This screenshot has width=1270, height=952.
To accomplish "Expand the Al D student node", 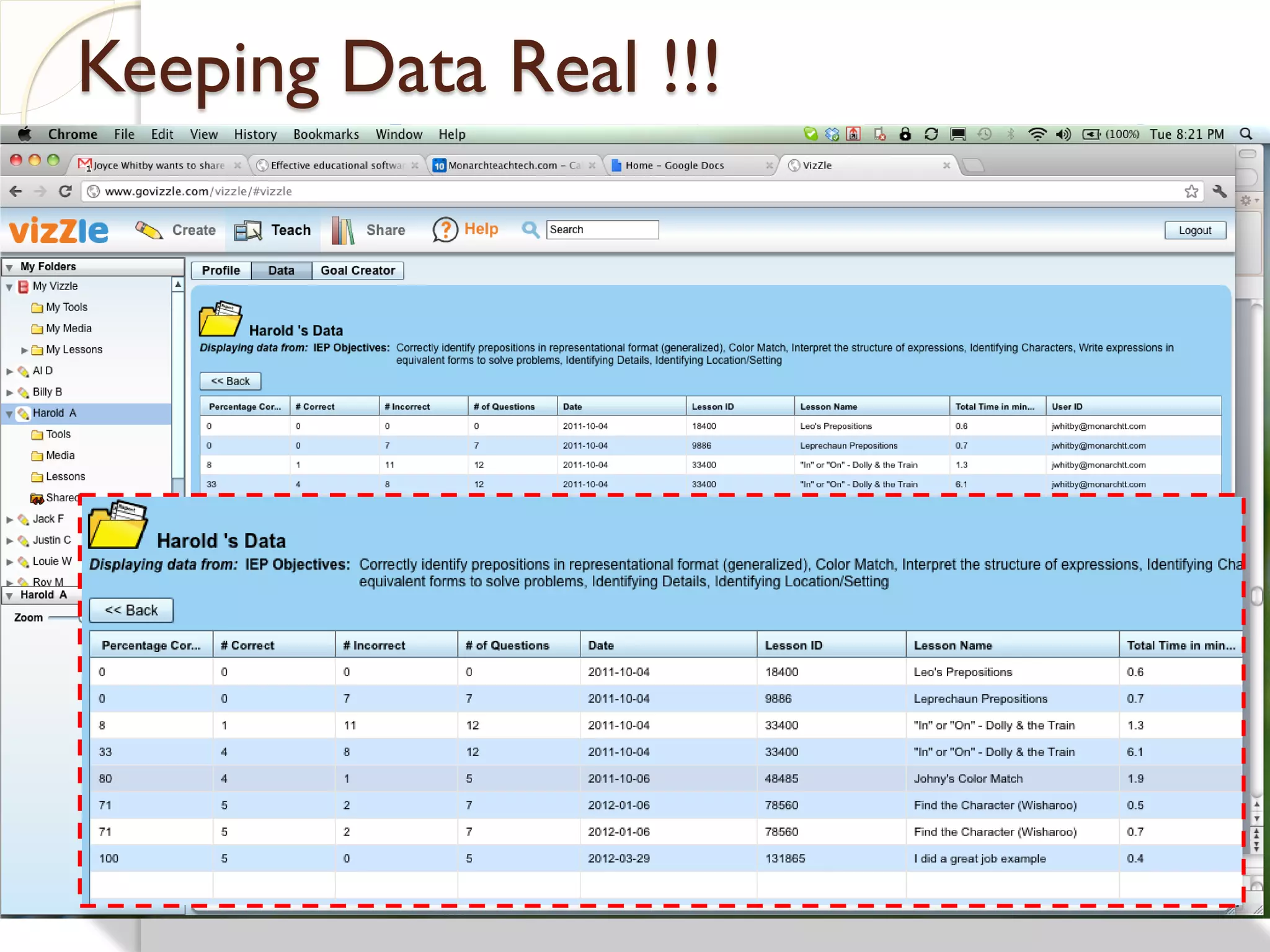I will [9, 371].
